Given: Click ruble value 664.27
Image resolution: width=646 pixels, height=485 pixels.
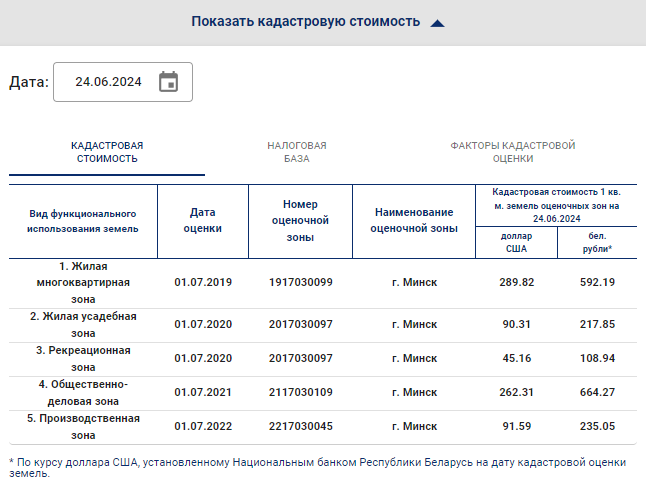Looking at the screenshot, I should click(597, 392).
